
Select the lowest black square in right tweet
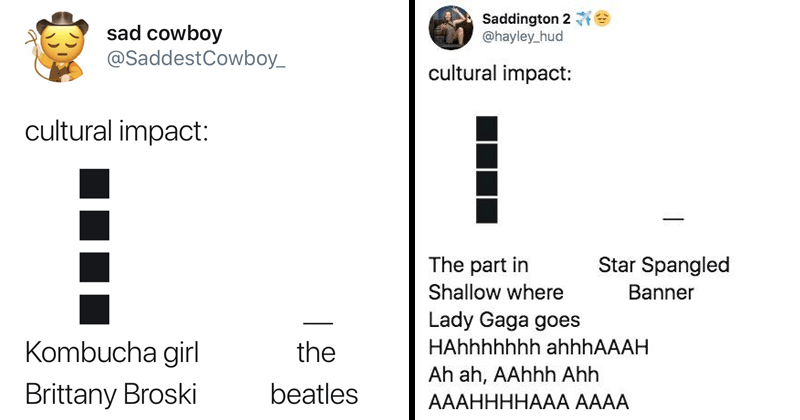[487, 210]
